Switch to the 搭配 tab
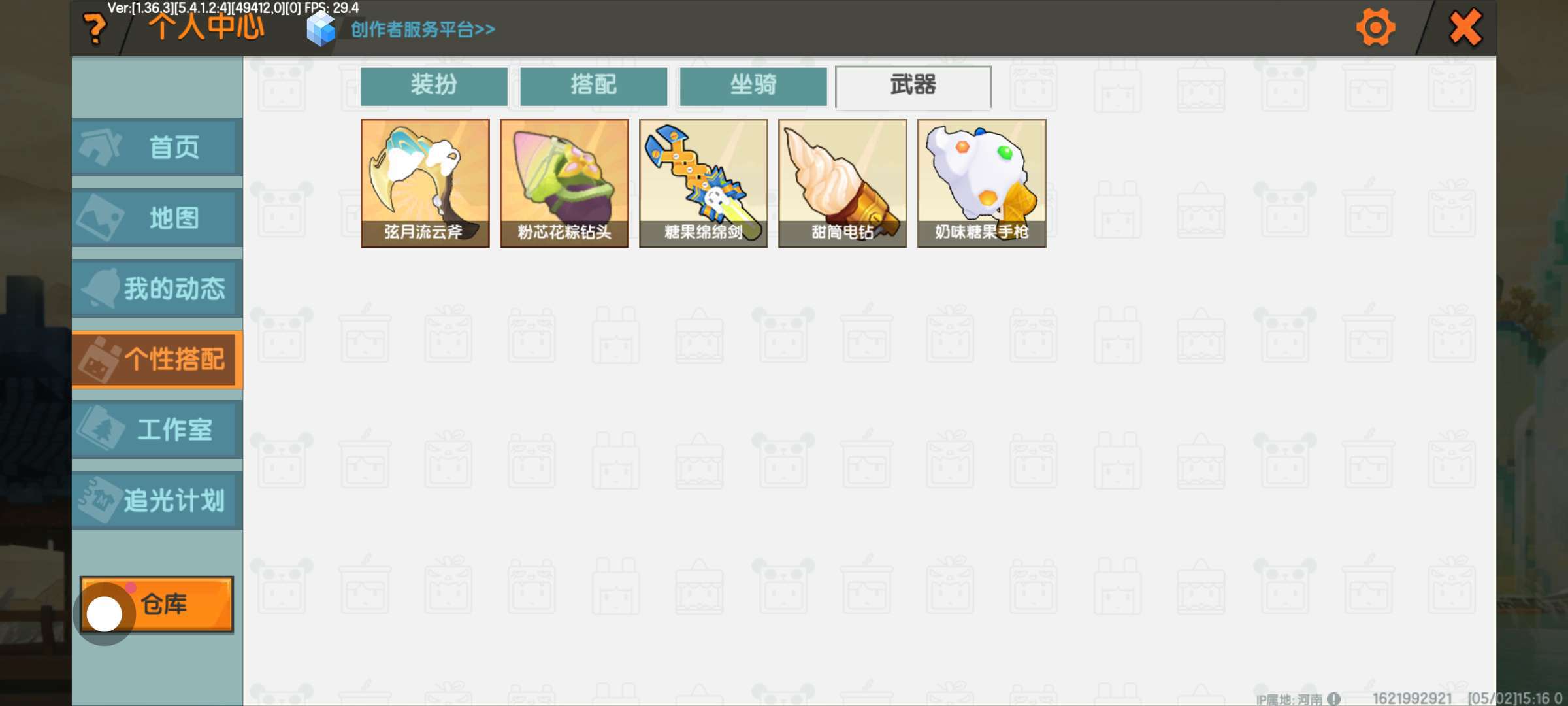The image size is (1568, 706). pyautogui.click(x=593, y=86)
